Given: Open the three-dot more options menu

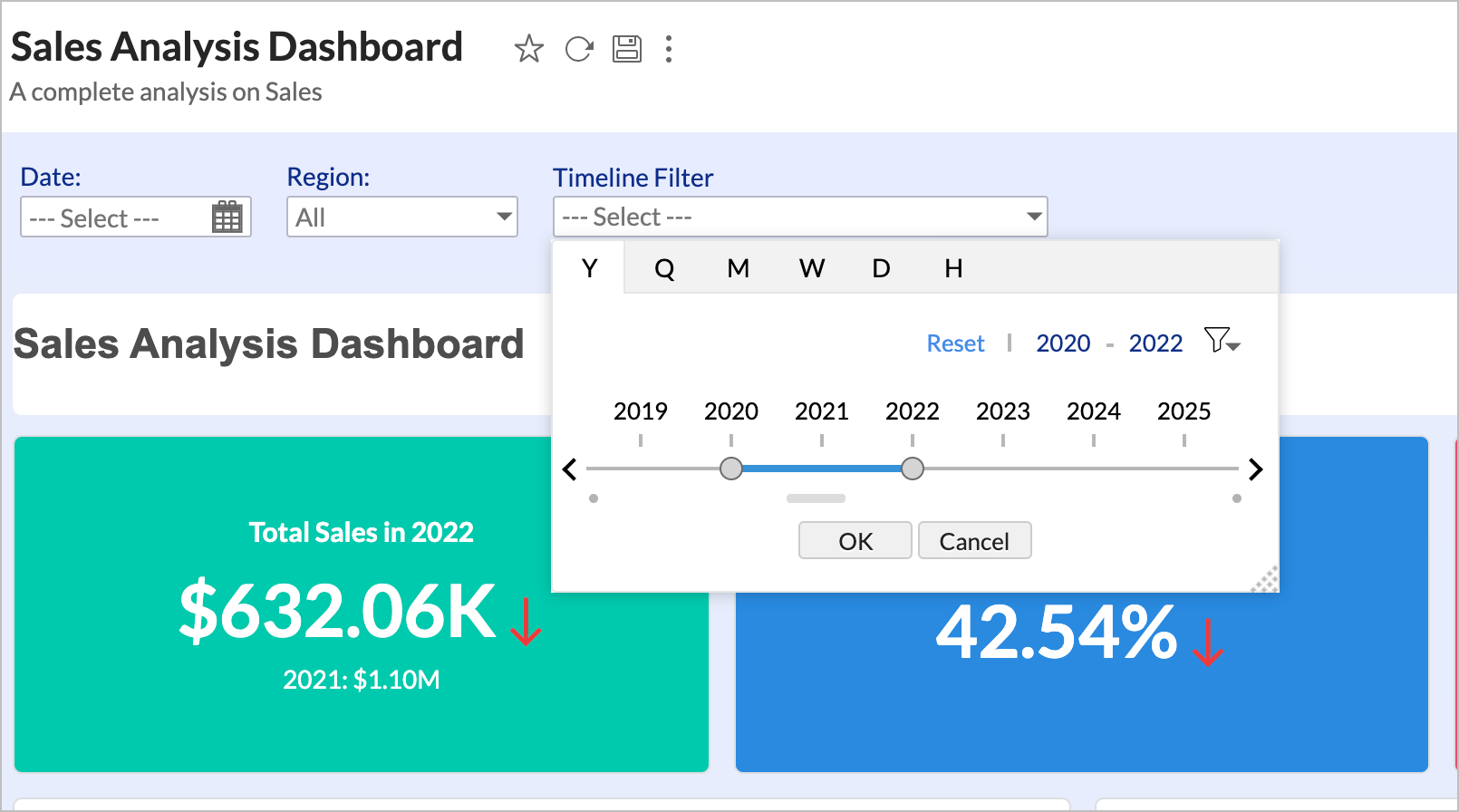Looking at the screenshot, I should pos(669,49).
